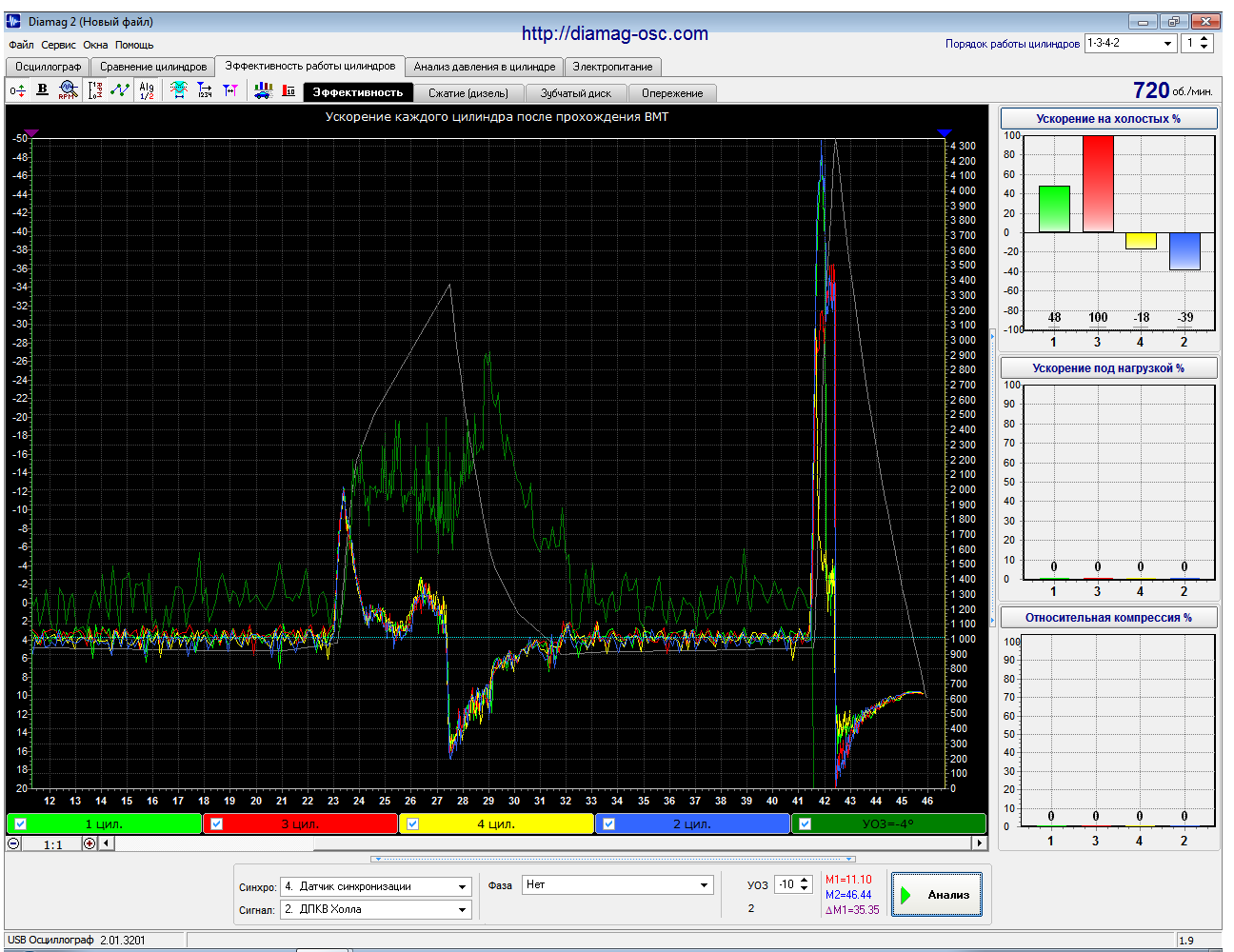This screenshot has width=1234, height=952.
Task: Switch to the Сравнение цилиндров tab
Action: 153,67
